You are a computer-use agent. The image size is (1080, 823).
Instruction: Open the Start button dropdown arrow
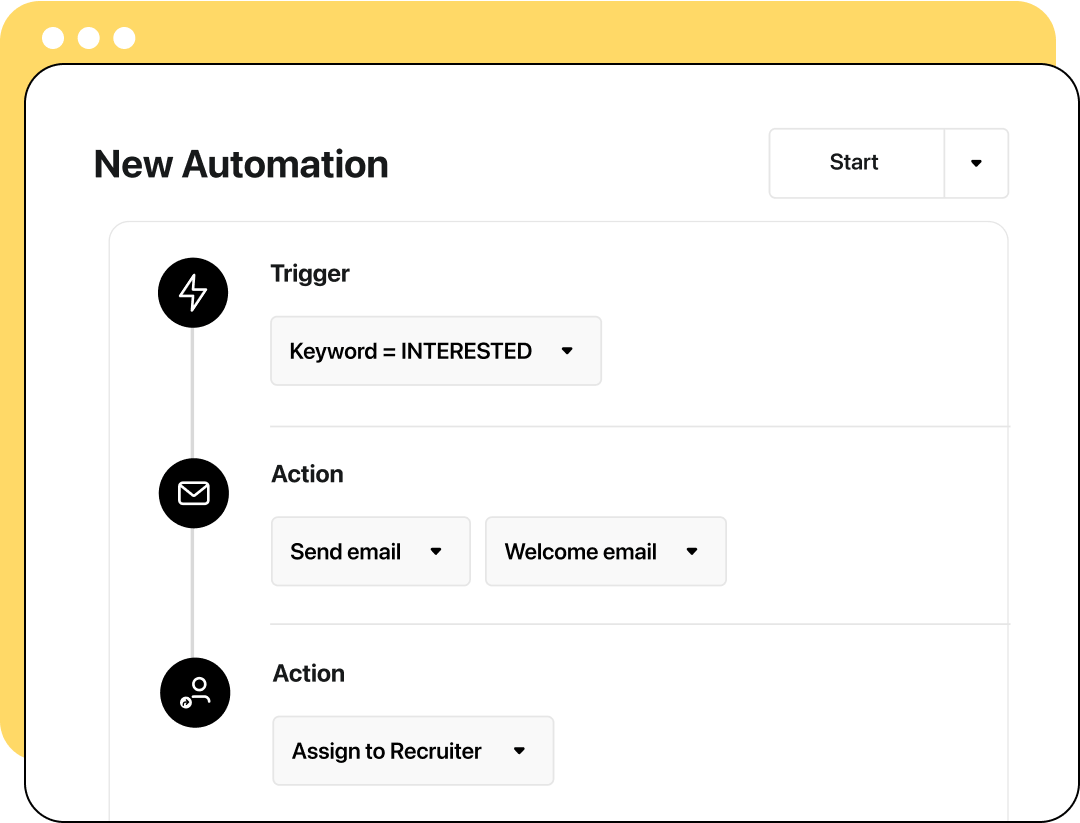click(x=976, y=163)
